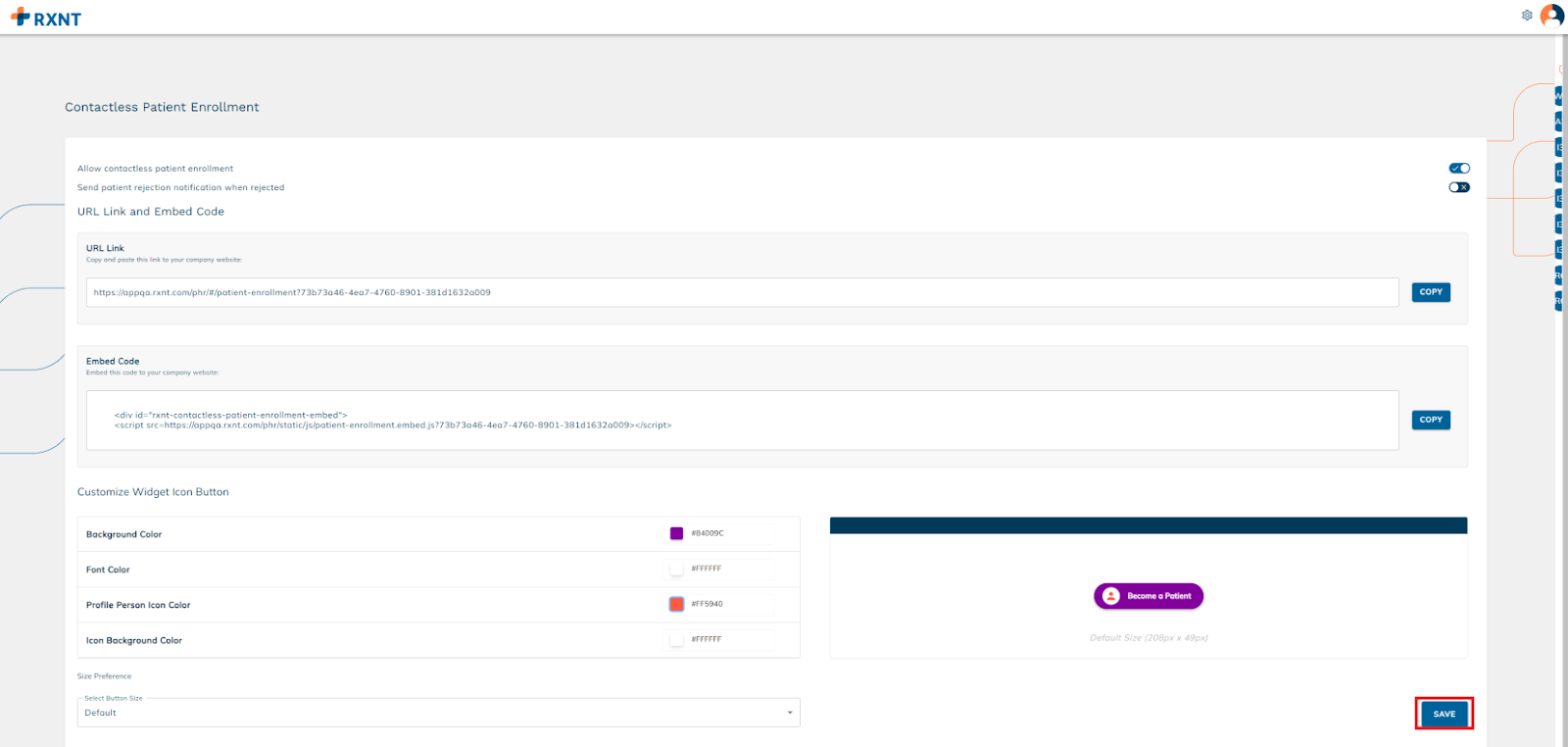Copy the Embed Code
Viewport: 1568px width, 747px height.
coord(1431,420)
